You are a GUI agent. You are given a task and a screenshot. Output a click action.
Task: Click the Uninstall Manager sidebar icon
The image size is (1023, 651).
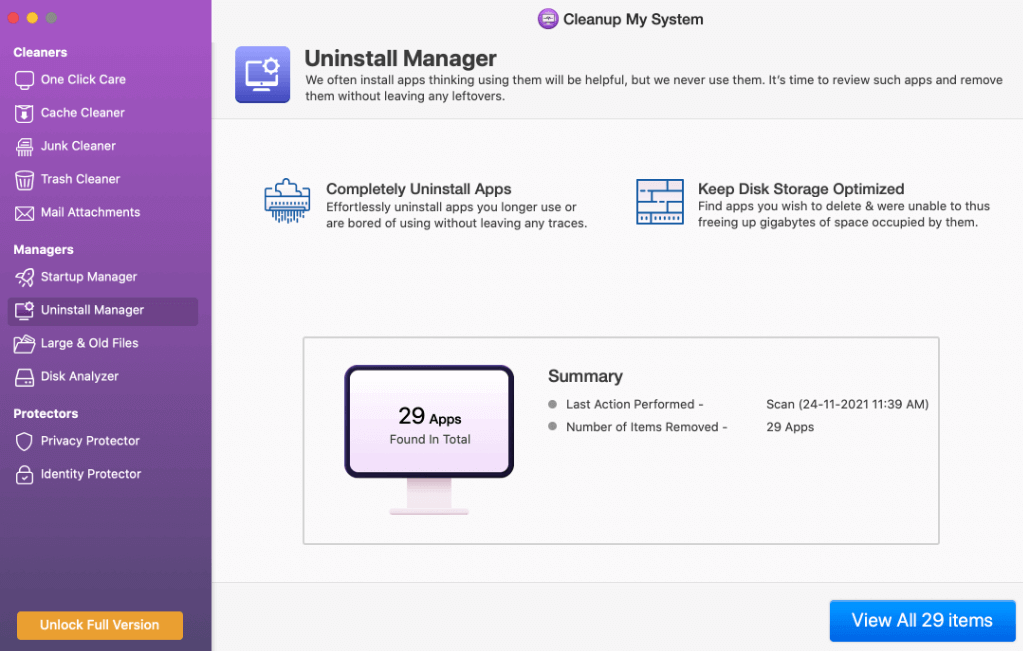(24, 310)
